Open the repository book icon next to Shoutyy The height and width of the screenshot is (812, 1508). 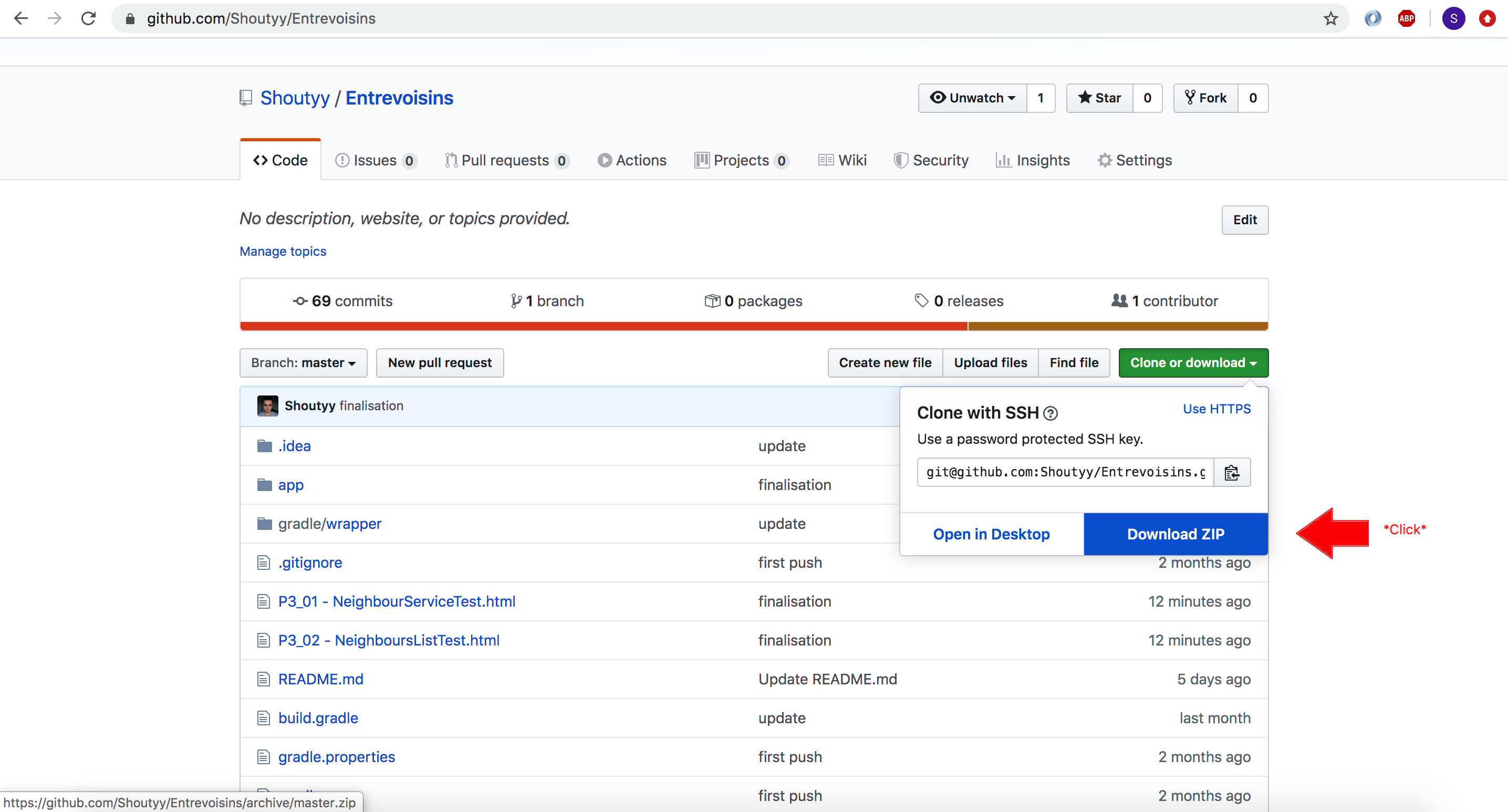click(x=245, y=98)
